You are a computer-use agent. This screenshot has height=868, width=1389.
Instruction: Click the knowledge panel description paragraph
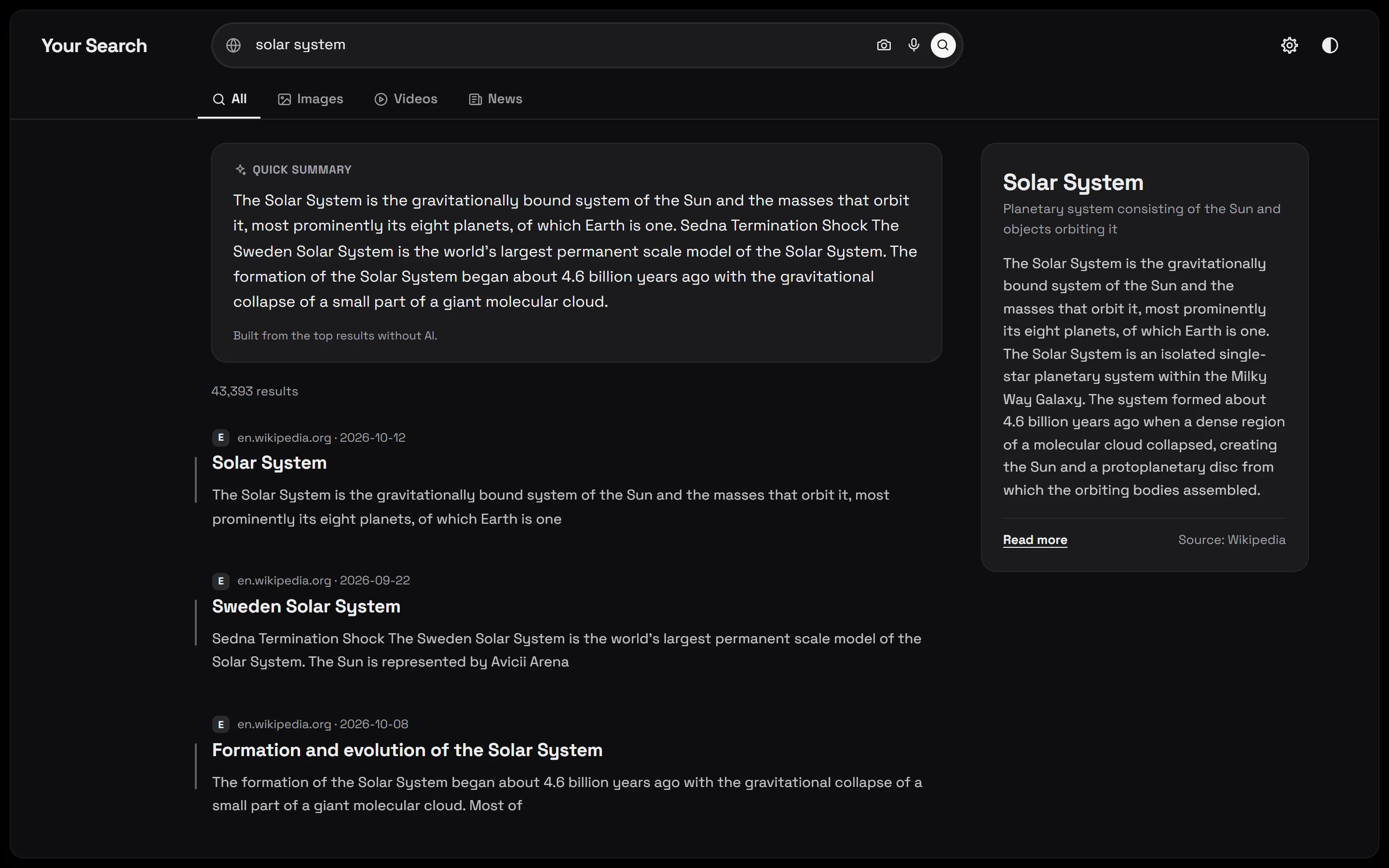1144,377
